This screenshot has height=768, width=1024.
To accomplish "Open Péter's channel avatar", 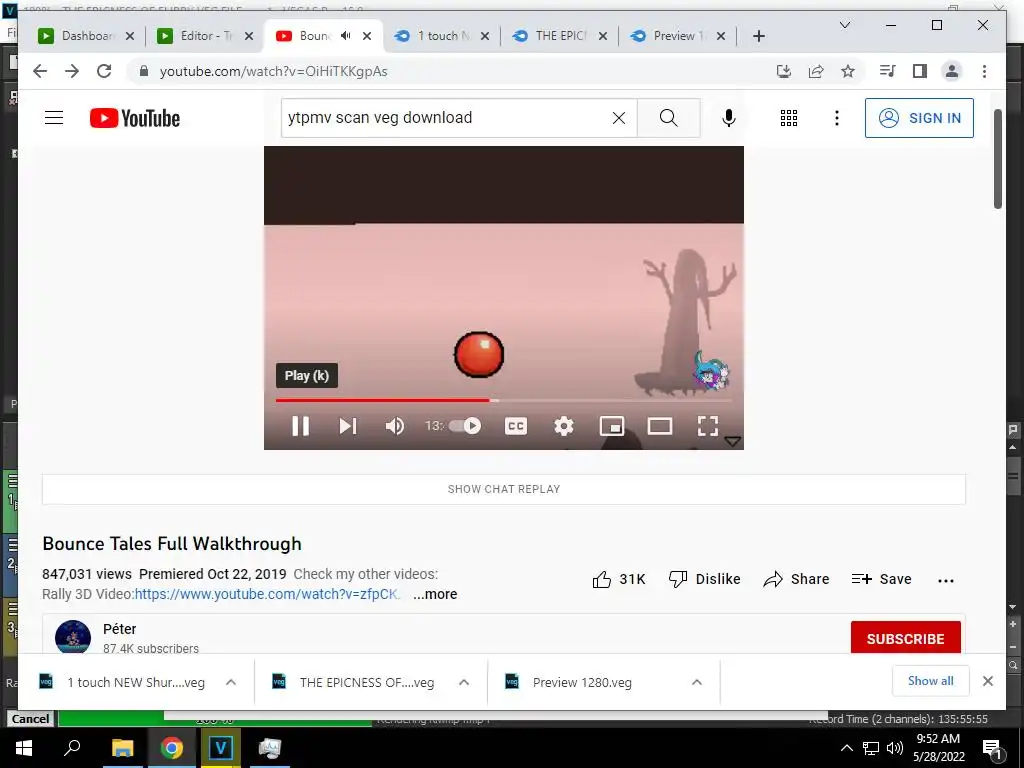I will click(72, 637).
